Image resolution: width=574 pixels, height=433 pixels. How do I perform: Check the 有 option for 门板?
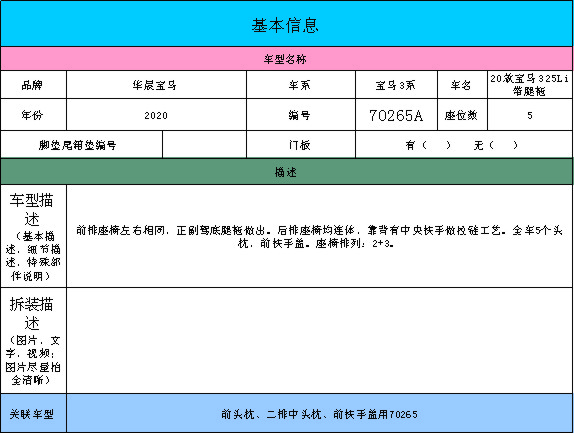(428, 145)
